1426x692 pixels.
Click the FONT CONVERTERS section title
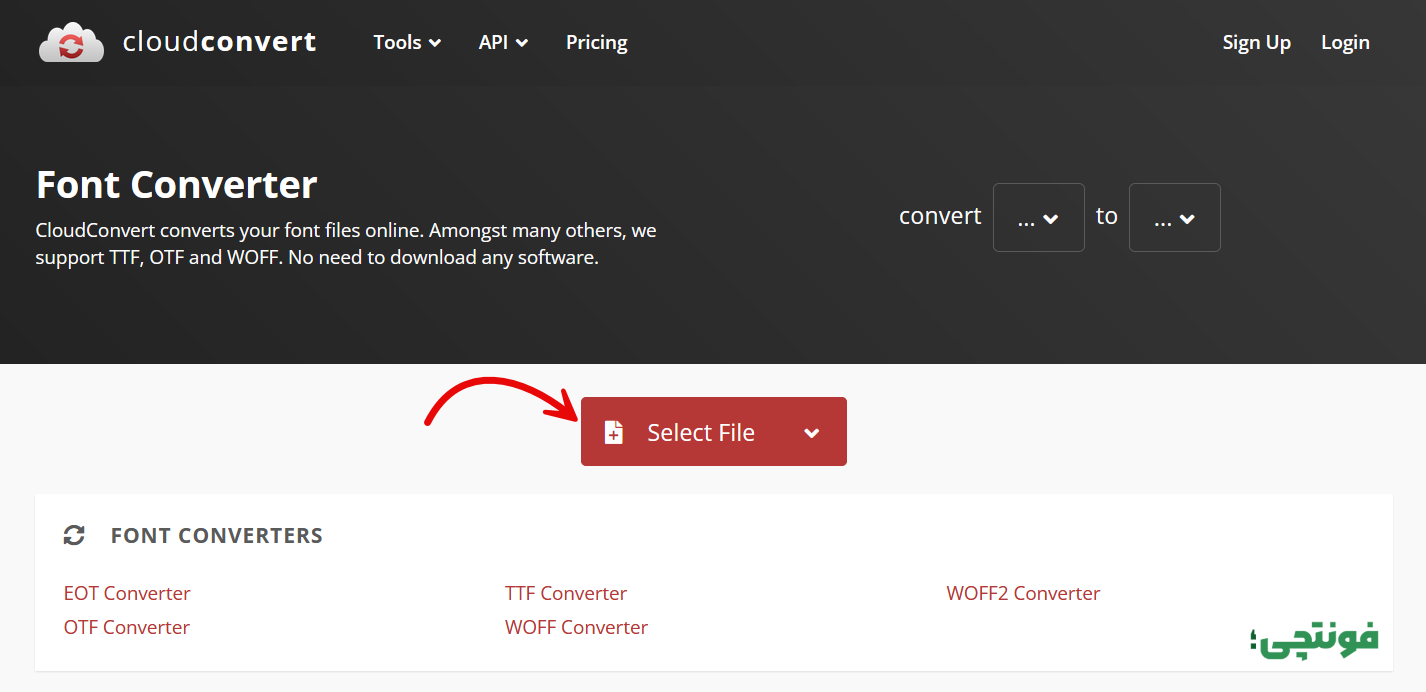[217, 535]
